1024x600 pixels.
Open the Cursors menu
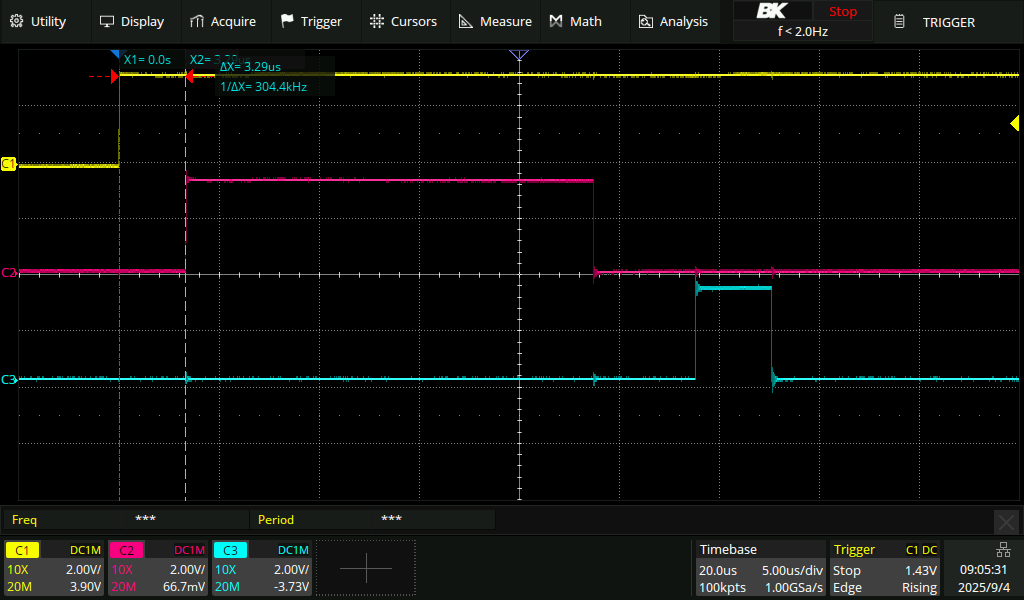pyautogui.click(x=403, y=22)
